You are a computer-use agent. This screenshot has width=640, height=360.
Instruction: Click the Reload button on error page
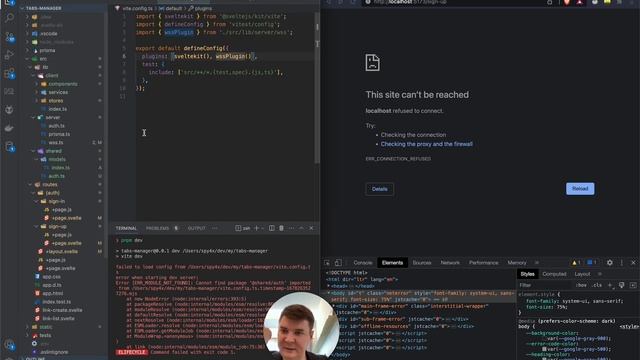point(580,189)
